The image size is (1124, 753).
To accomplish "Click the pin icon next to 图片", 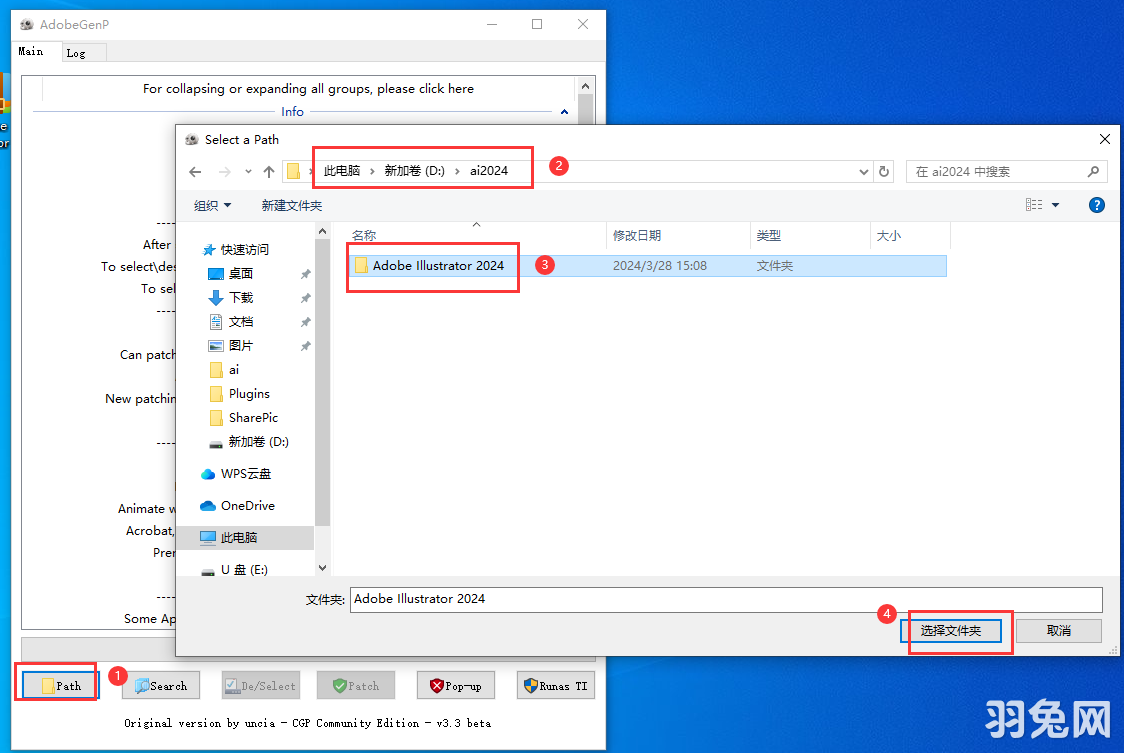I will coord(305,346).
